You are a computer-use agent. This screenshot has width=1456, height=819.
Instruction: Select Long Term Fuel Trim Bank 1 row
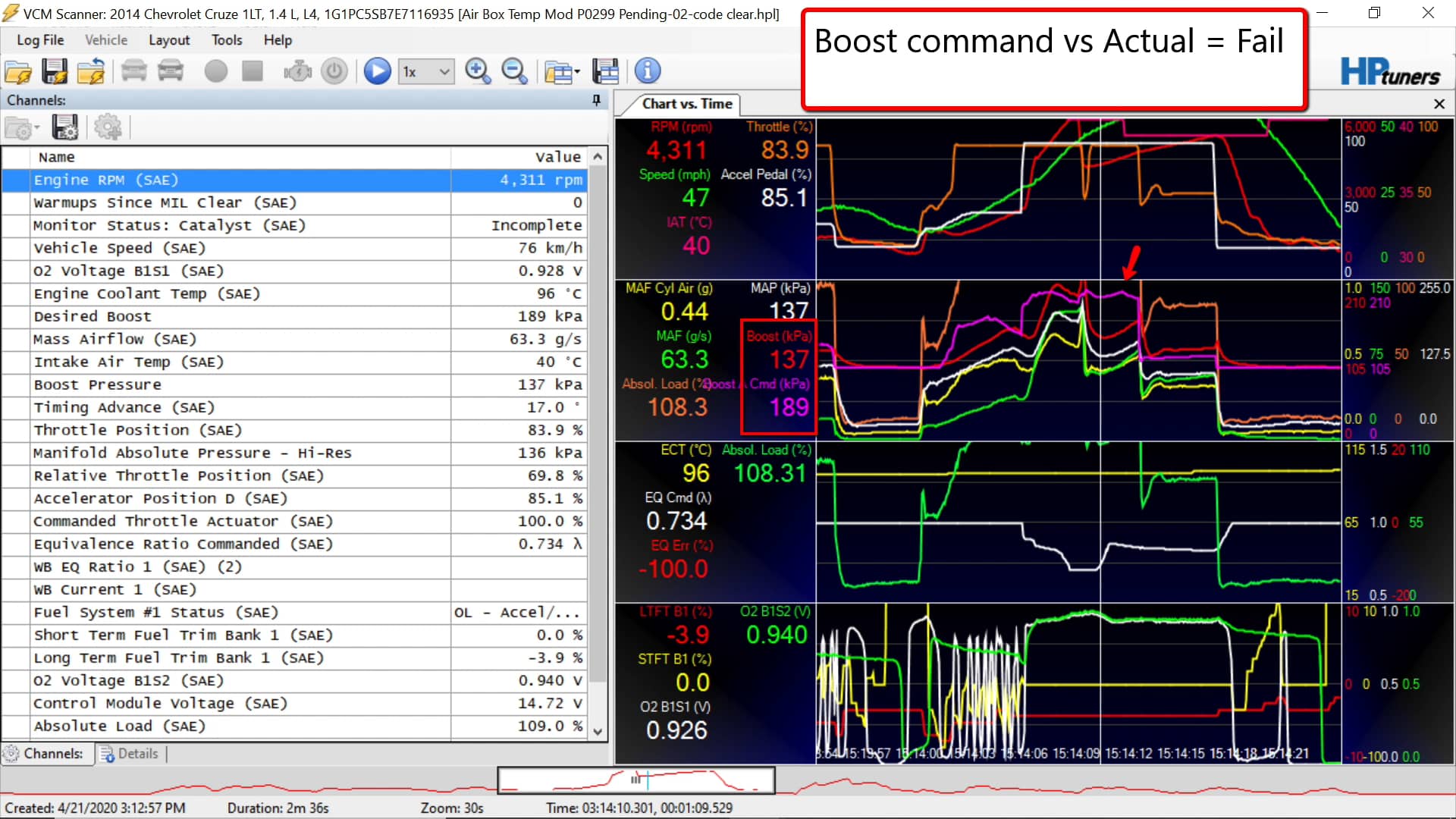(x=293, y=657)
